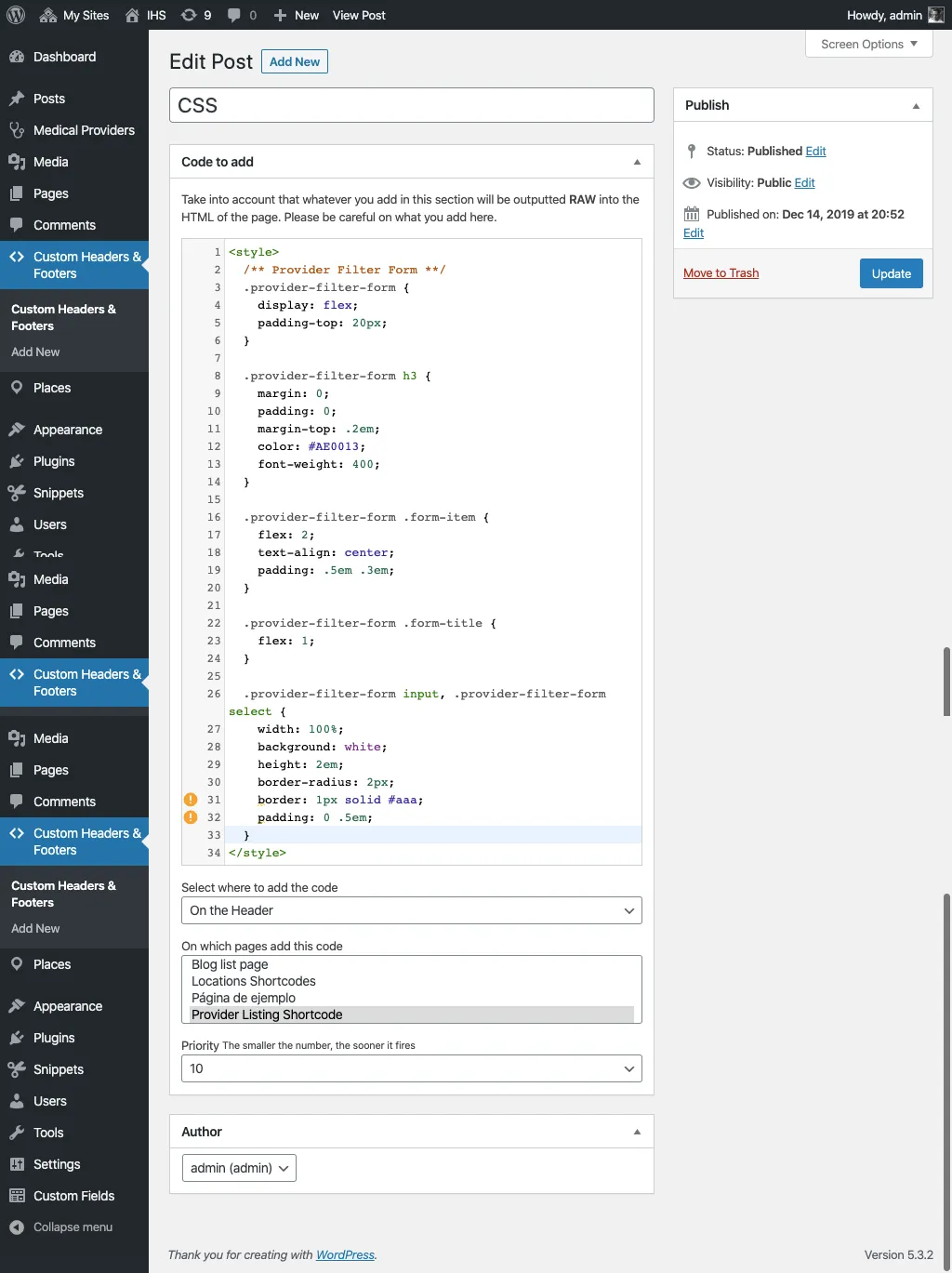
Task: Click Add New beside Edit Post heading
Action: (x=295, y=61)
